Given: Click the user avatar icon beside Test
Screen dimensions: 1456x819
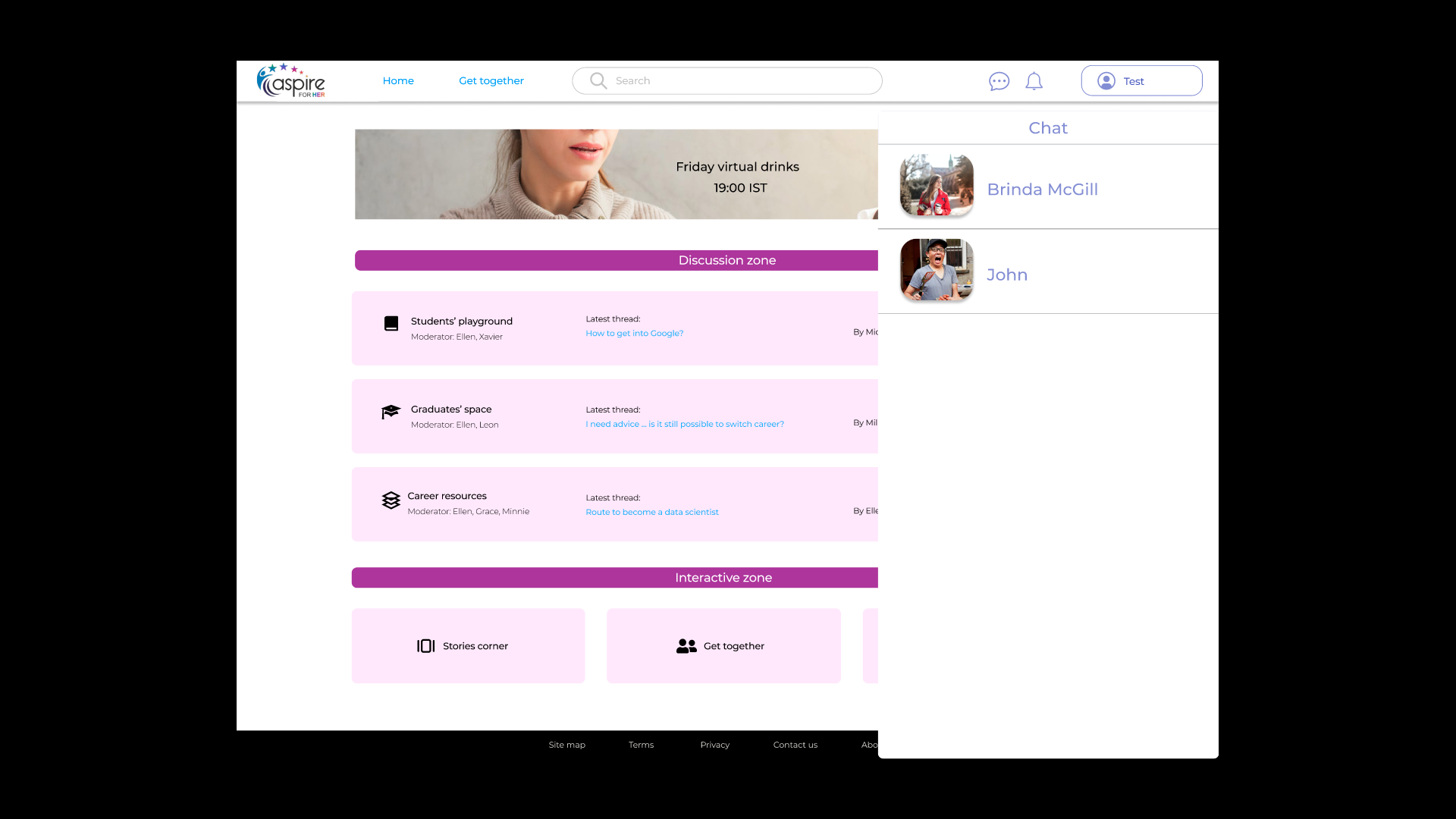Looking at the screenshot, I should click(1106, 81).
